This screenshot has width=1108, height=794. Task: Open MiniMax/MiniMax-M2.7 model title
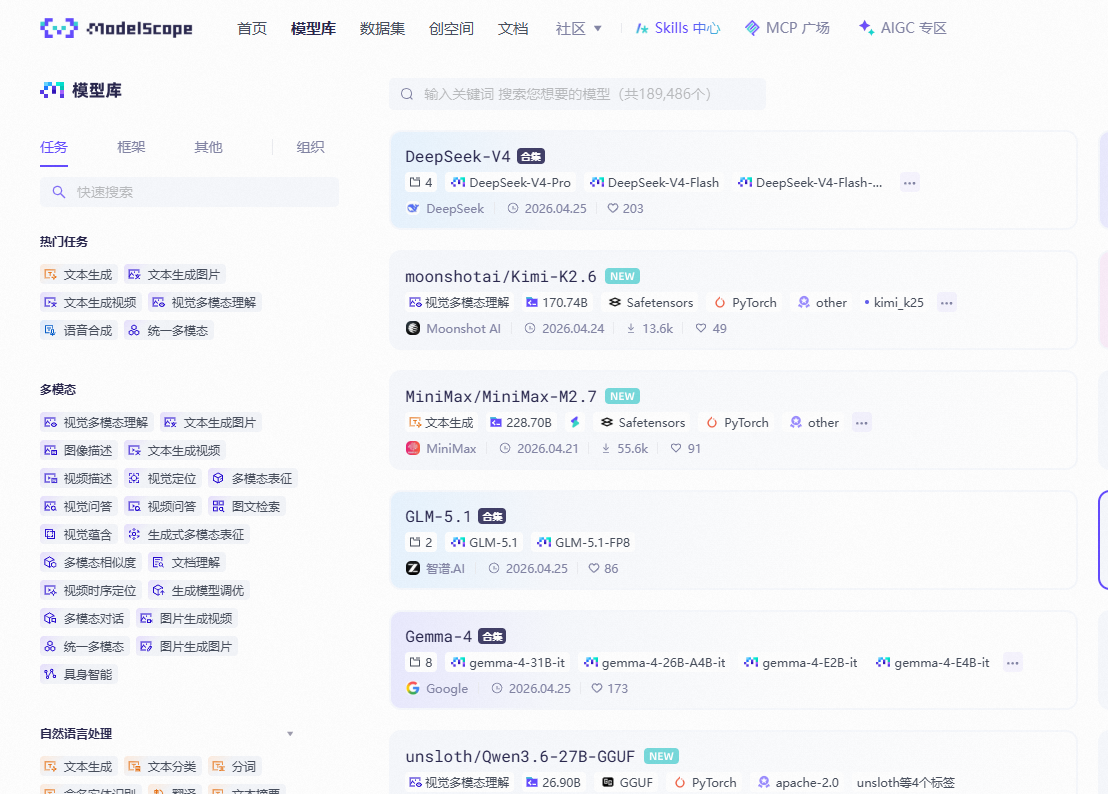[500, 396]
